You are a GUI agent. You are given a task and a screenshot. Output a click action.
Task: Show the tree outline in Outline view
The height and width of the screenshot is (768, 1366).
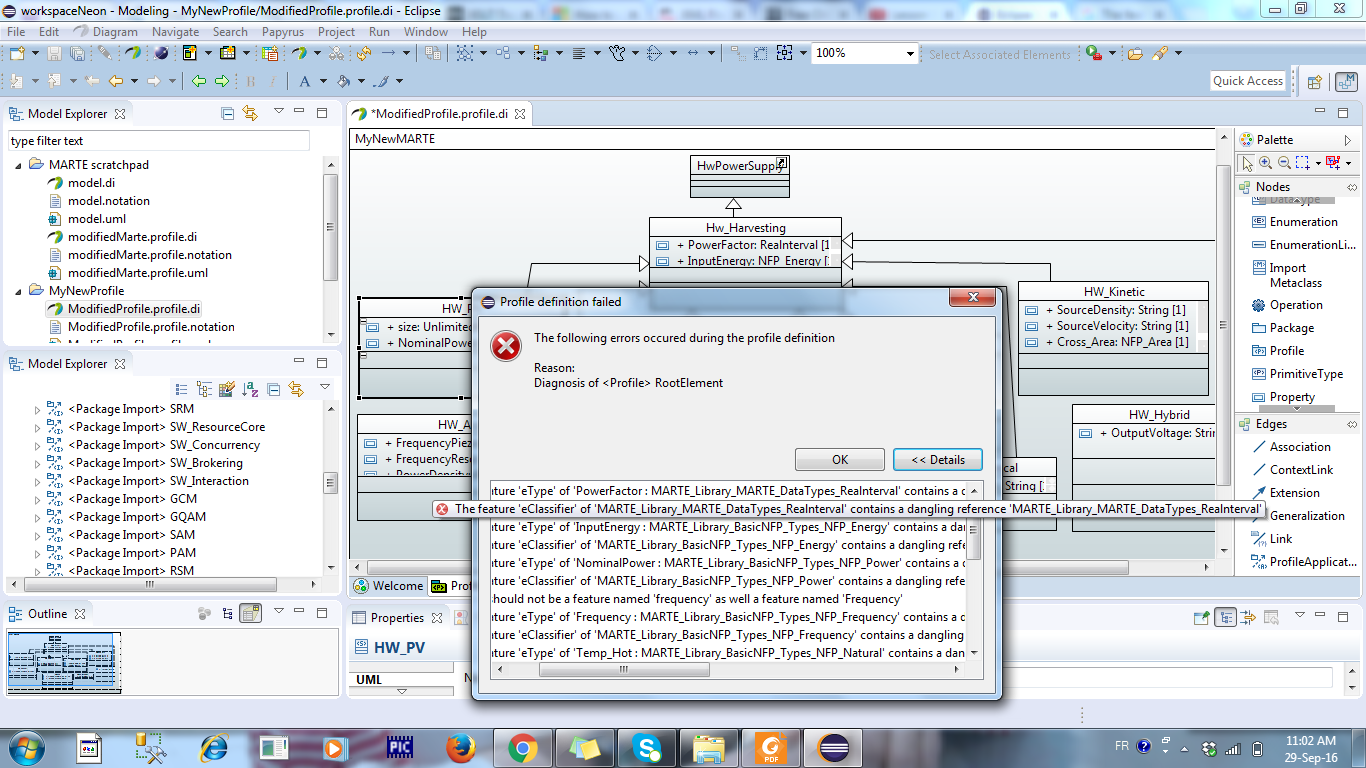click(x=228, y=613)
